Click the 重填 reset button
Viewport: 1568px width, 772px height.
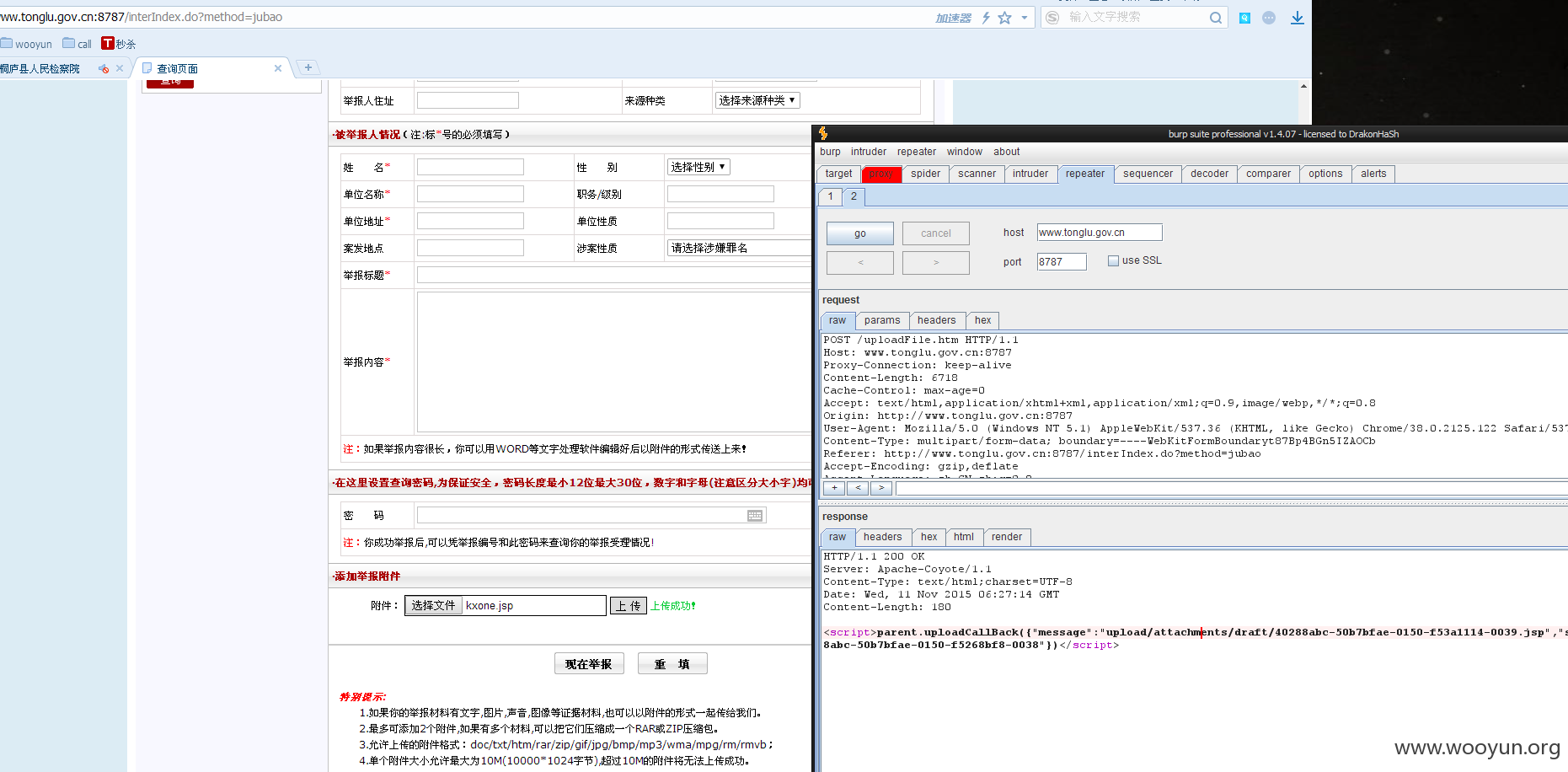click(x=672, y=664)
